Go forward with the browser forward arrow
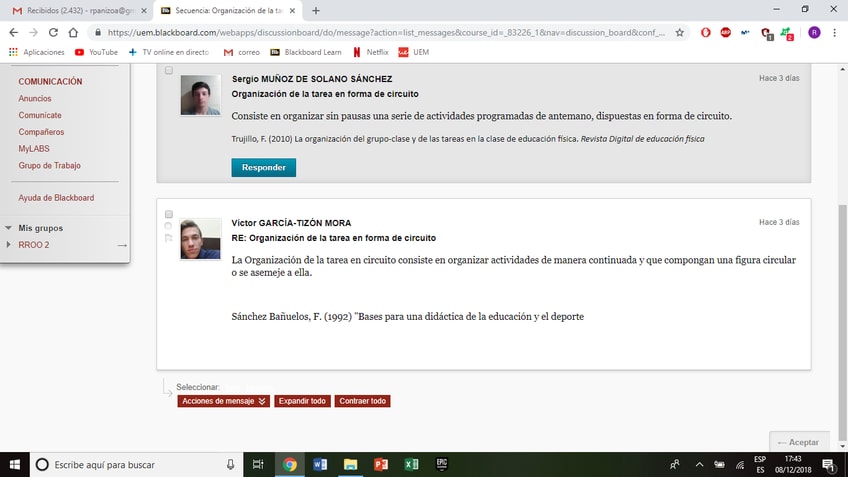 [34, 32]
